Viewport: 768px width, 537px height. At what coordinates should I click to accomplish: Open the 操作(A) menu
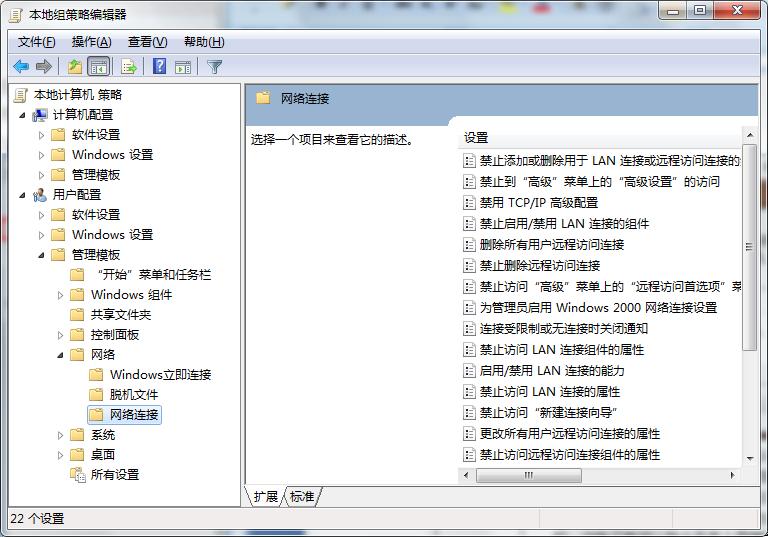pos(92,42)
